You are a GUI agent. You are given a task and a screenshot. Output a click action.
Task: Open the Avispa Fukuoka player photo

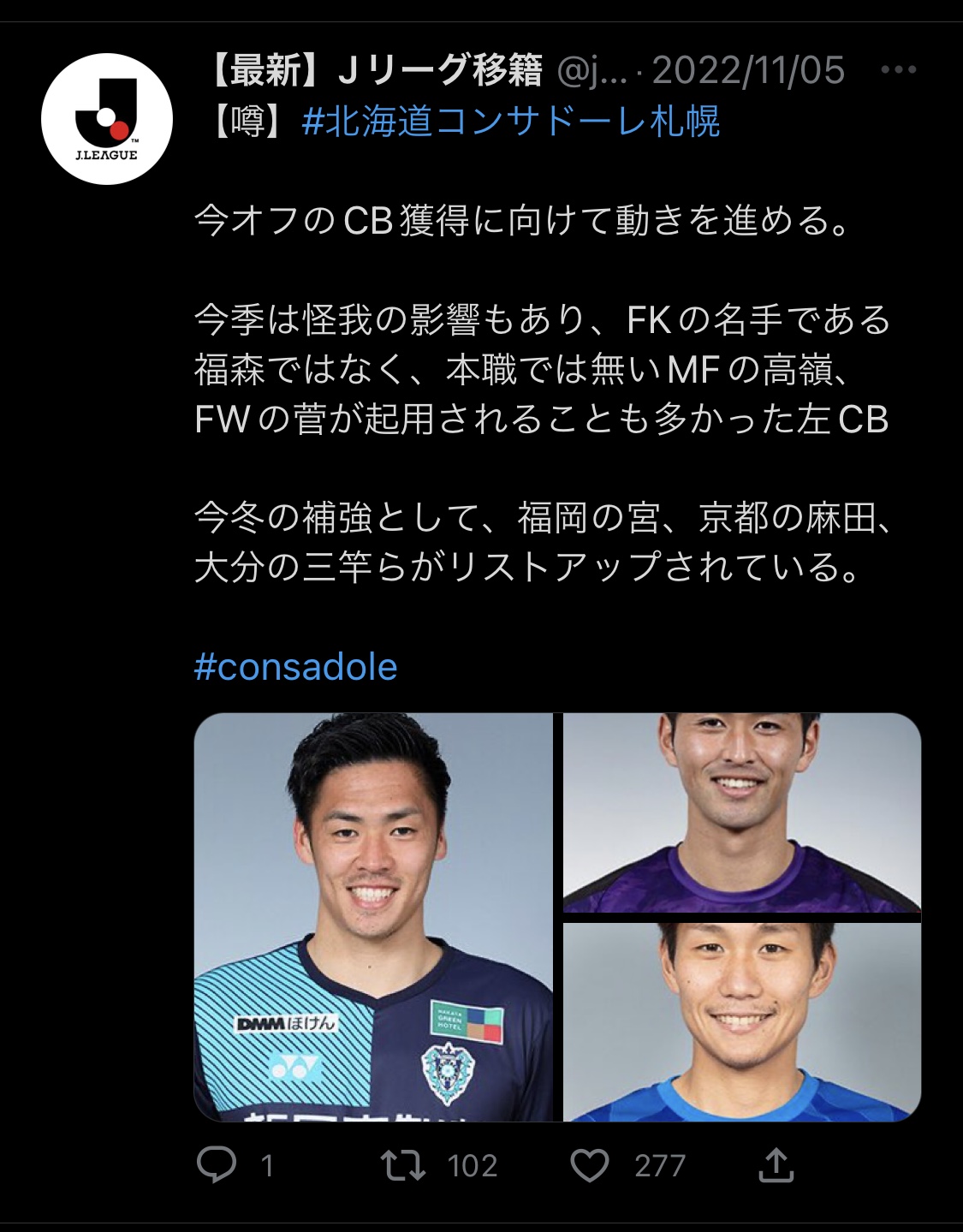(x=373, y=917)
